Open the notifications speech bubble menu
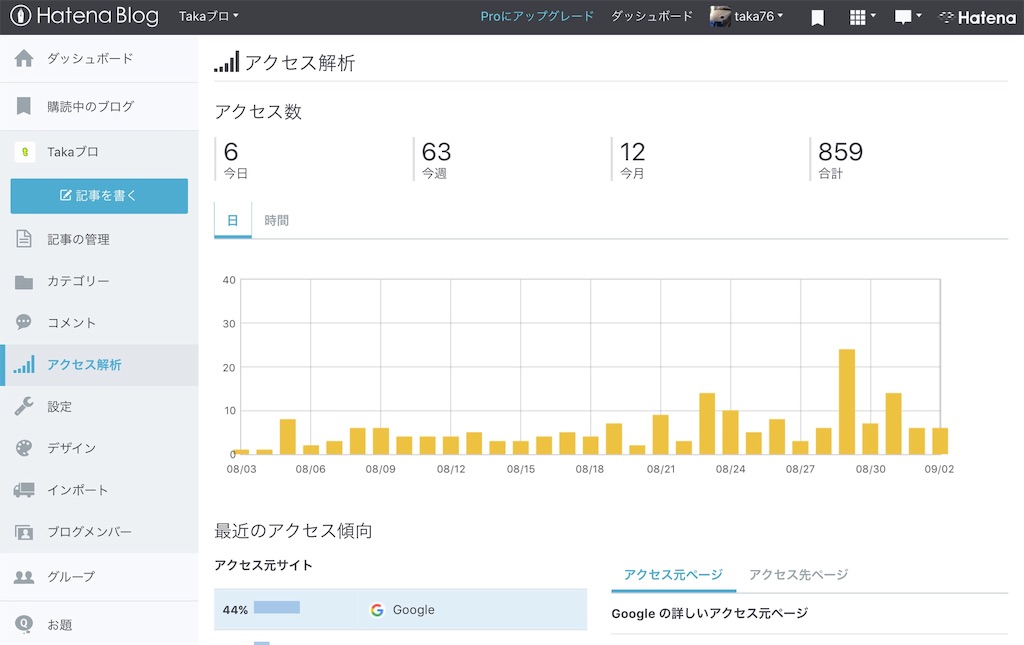 [x=908, y=18]
